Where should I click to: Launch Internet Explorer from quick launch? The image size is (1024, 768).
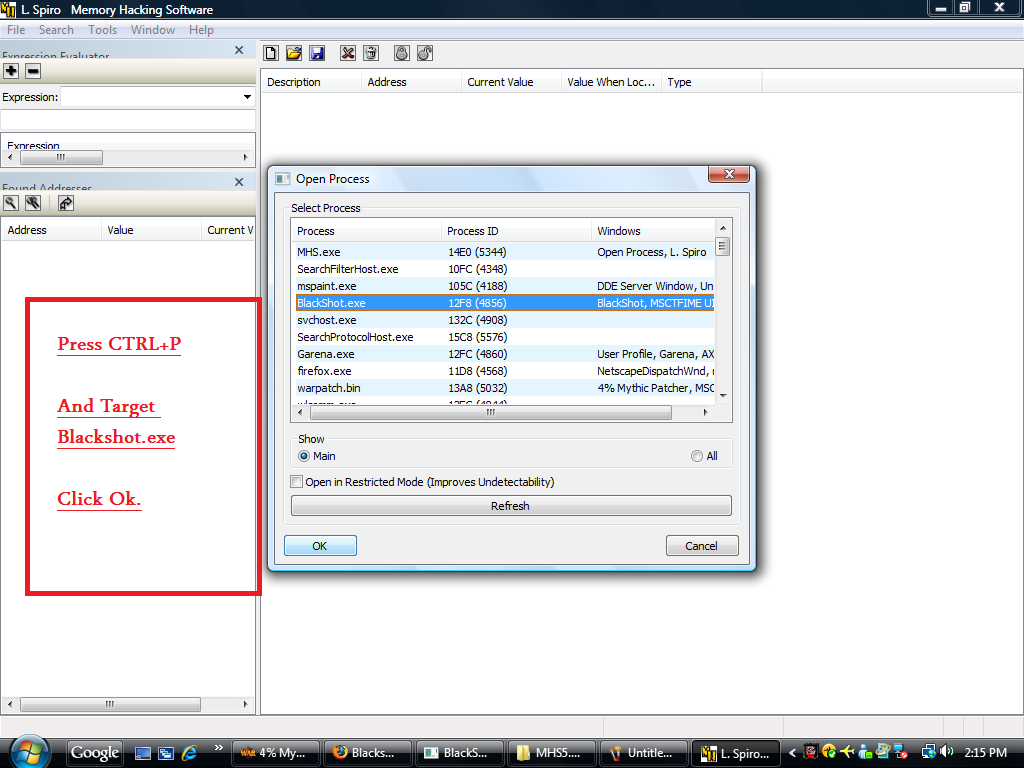point(189,753)
